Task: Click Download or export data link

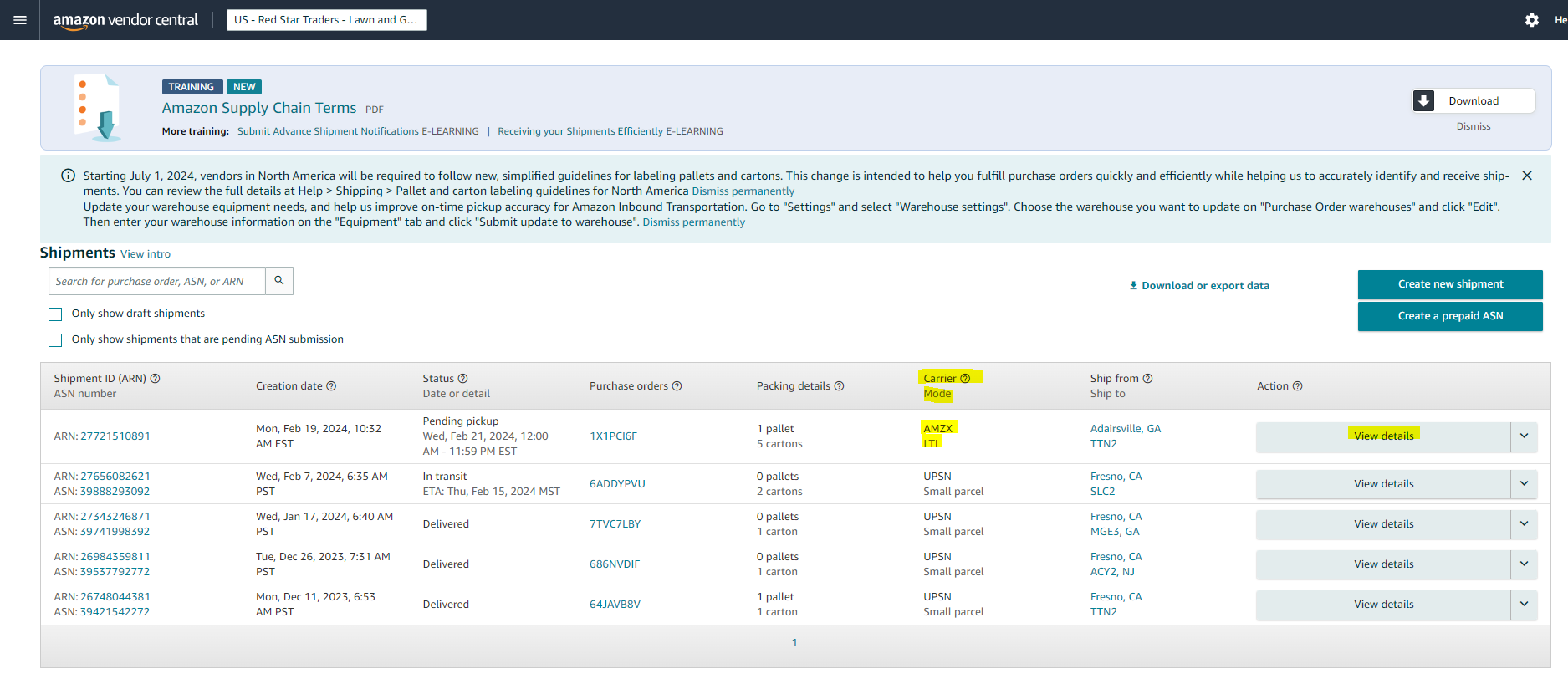Action: tap(1199, 286)
